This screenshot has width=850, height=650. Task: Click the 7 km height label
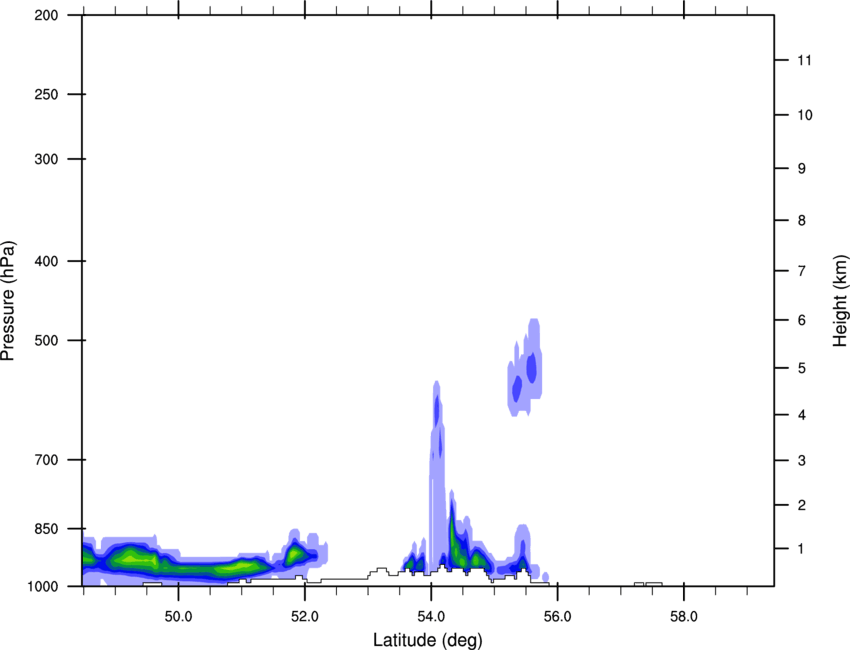pos(801,271)
